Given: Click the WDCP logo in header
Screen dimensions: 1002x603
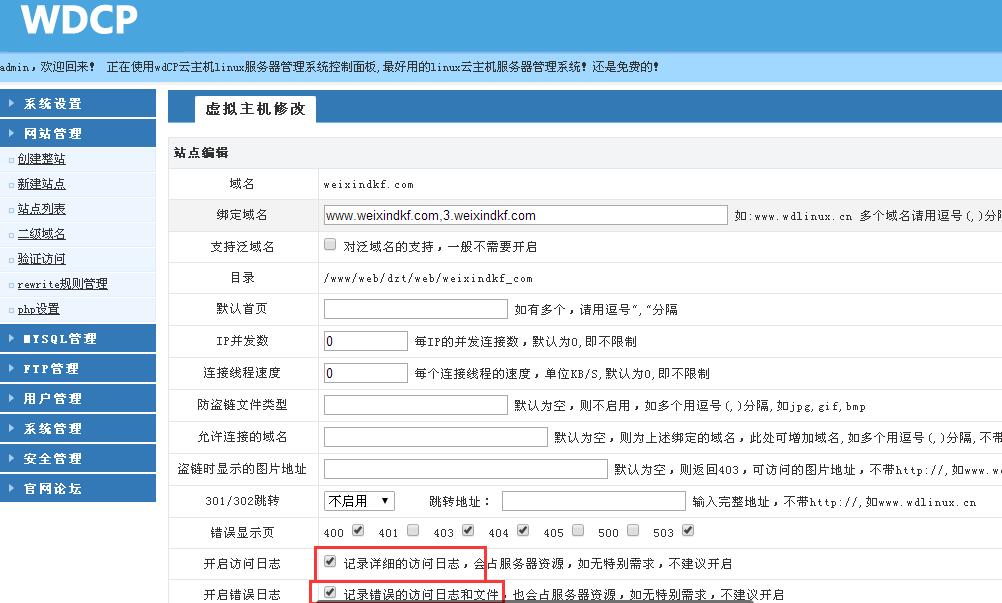Looking at the screenshot, I should point(79,21).
